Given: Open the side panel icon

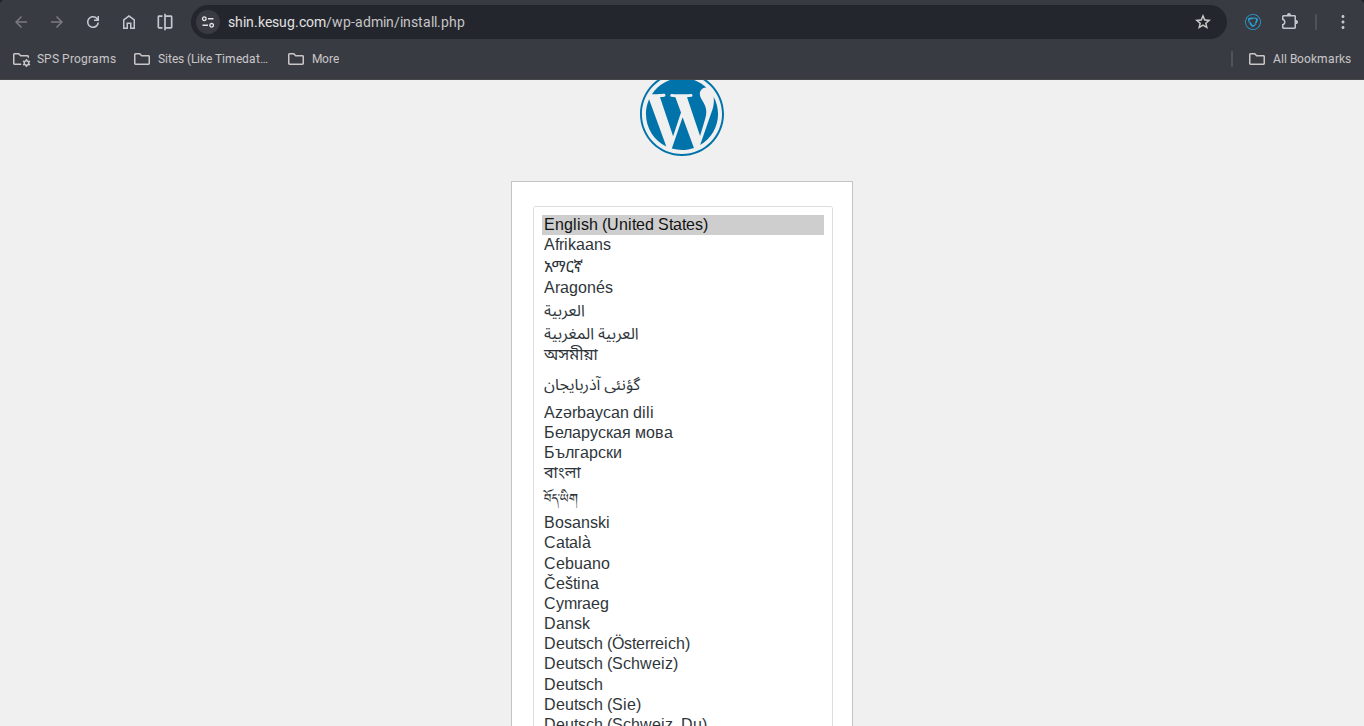Looking at the screenshot, I should coord(165,22).
